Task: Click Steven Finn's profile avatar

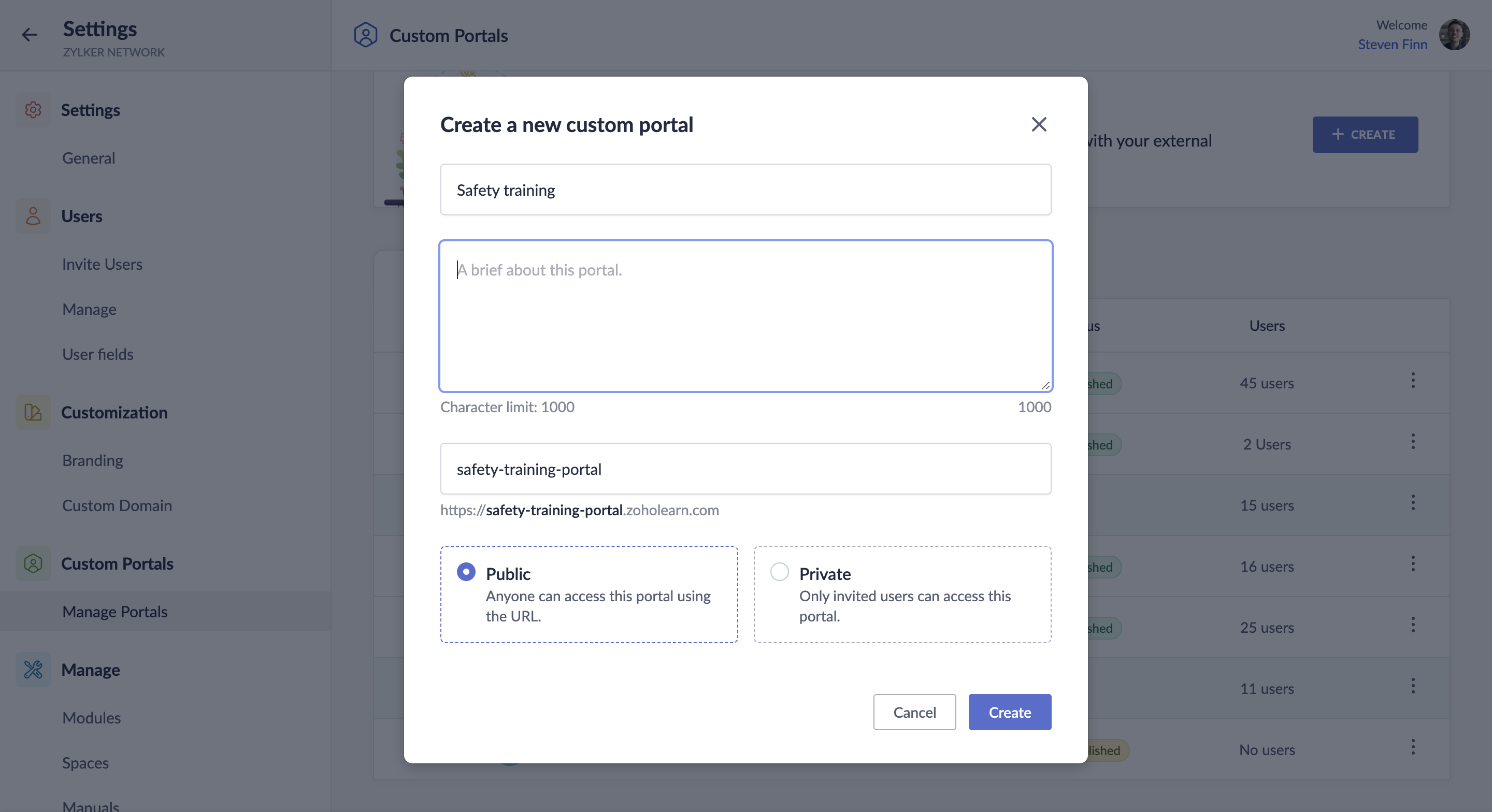Action: (x=1454, y=35)
